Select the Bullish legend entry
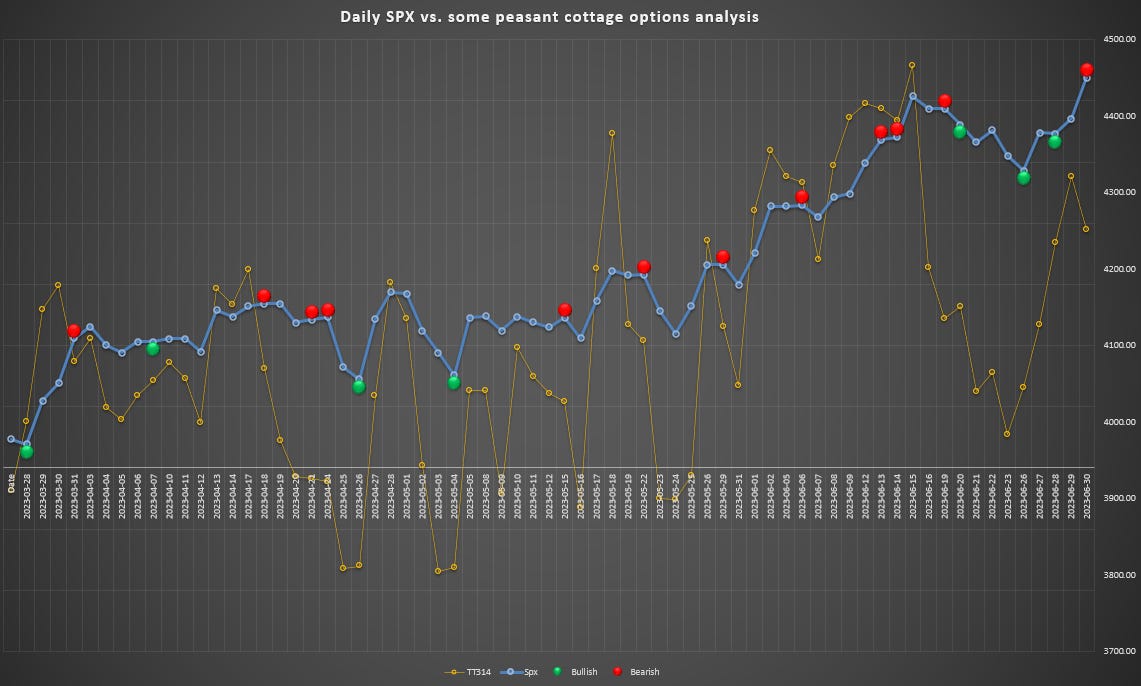The height and width of the screenshot is (686, 1141). pos(575,672)
